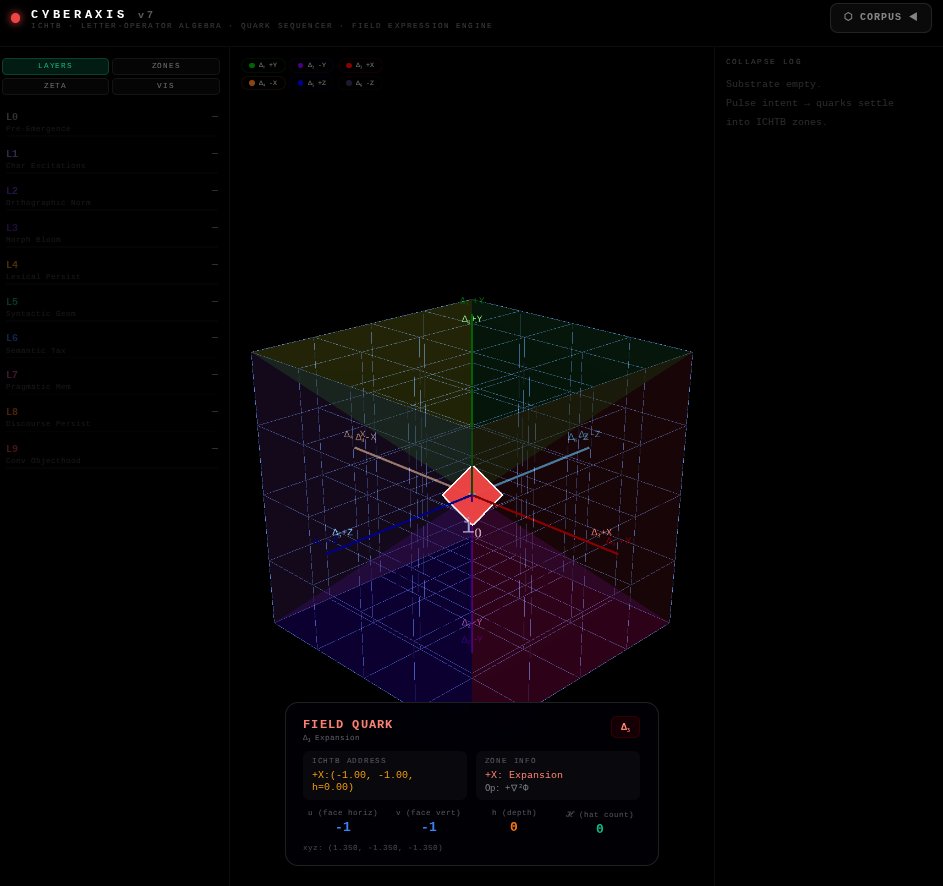The image size is (943, 886).
Task: Toggle the blue +Z zone legend chip
Action: (312, 83)
